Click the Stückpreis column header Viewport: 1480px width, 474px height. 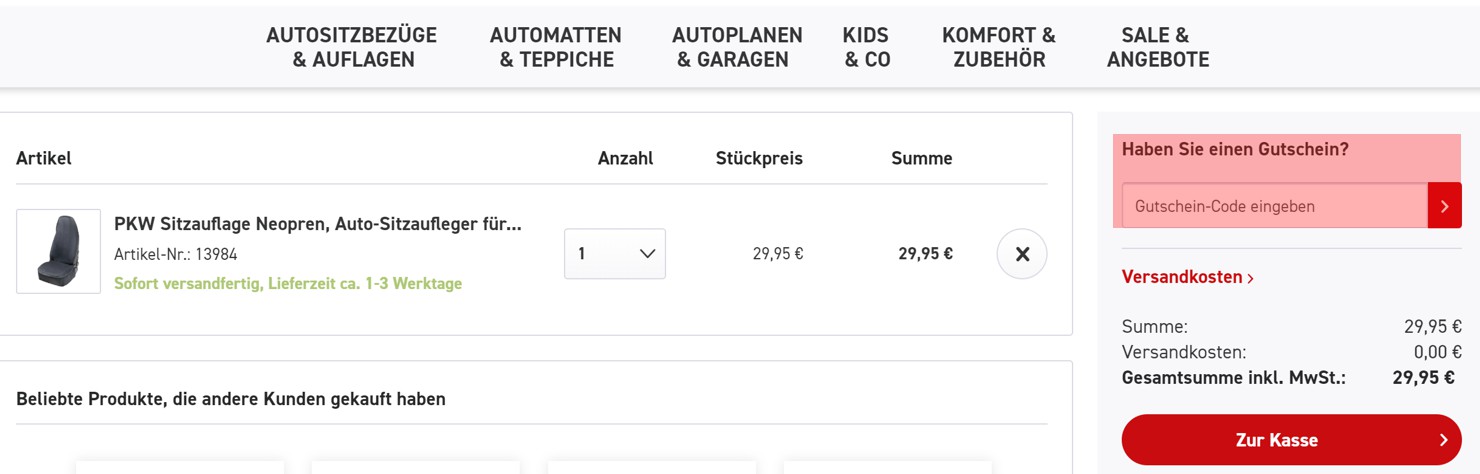(x=758, y=158)
